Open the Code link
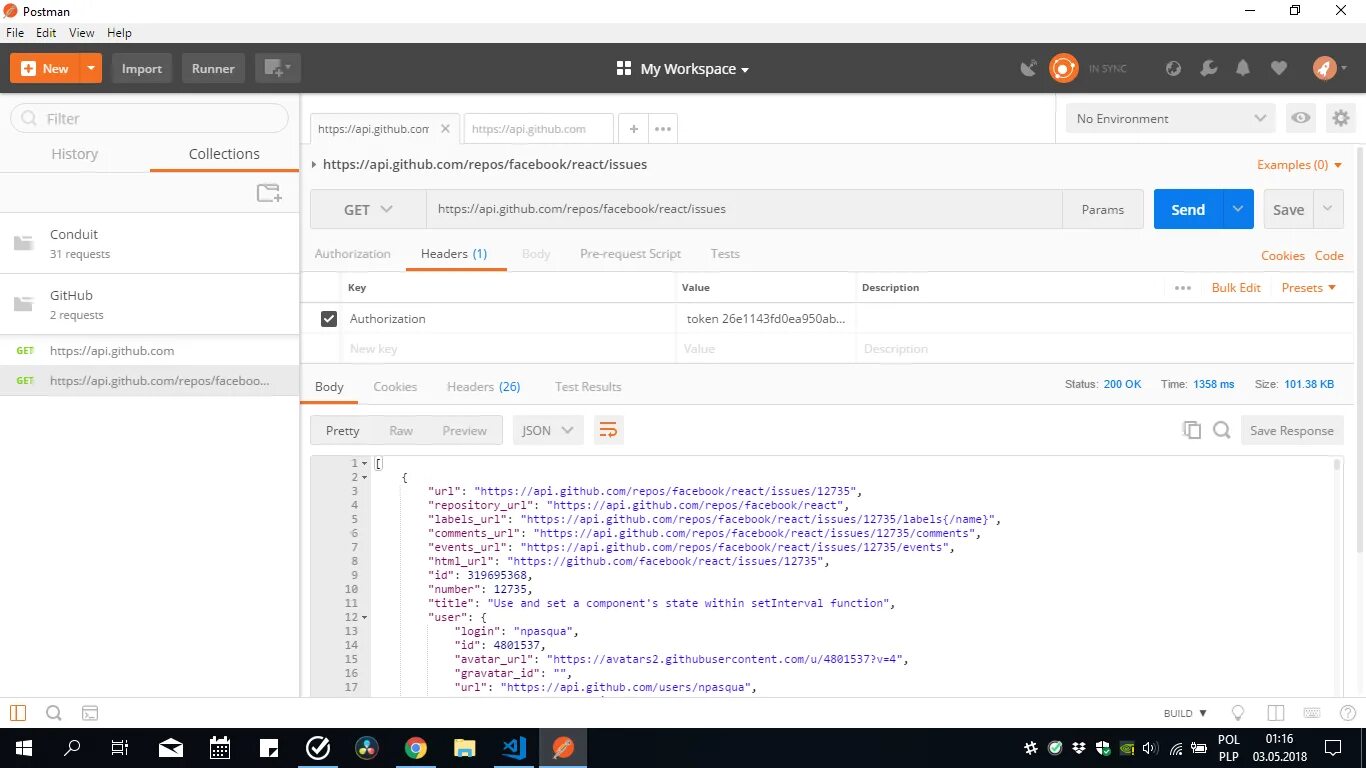The width and height of the screenshot is (1366, 768). (1329, 256)
